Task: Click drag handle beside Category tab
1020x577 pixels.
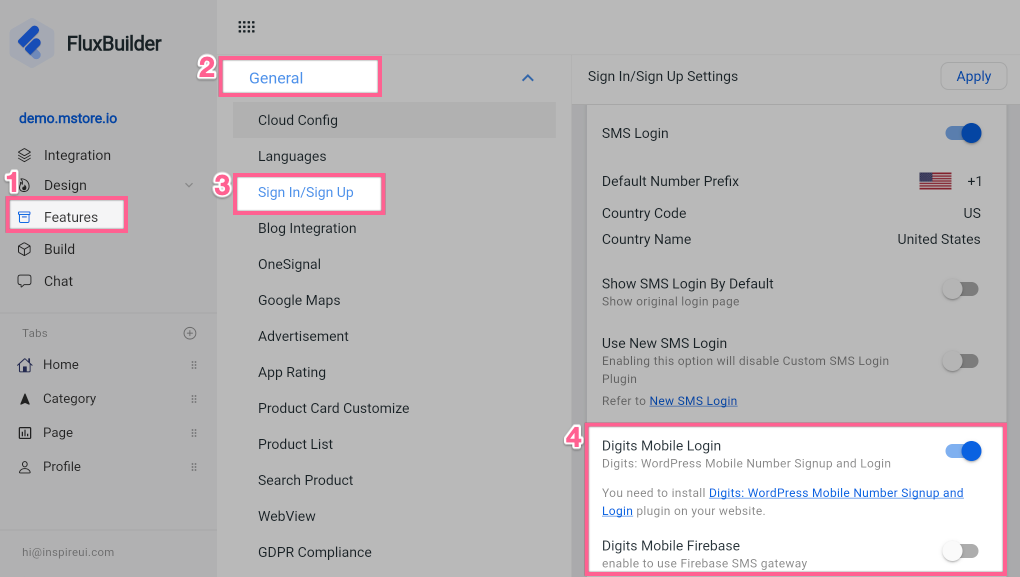Action: 194,399
